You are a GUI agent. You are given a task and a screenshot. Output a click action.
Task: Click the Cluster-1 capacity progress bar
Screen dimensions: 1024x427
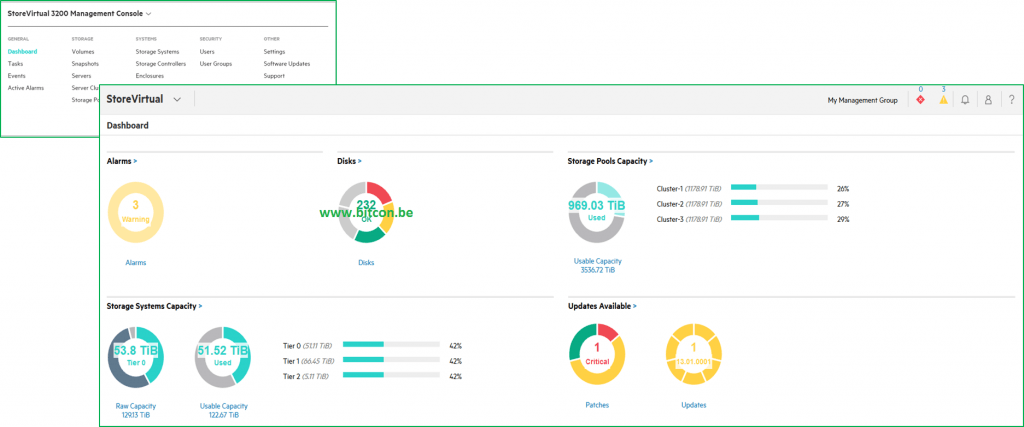point(780,187)
